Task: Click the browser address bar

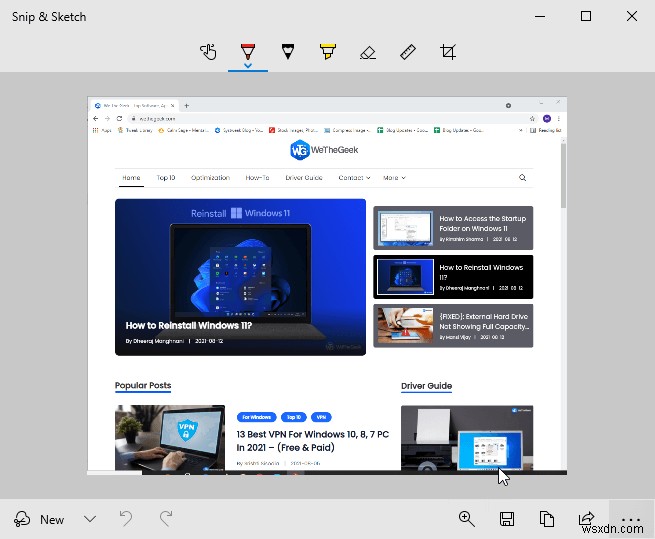Action: pos(326,119)
